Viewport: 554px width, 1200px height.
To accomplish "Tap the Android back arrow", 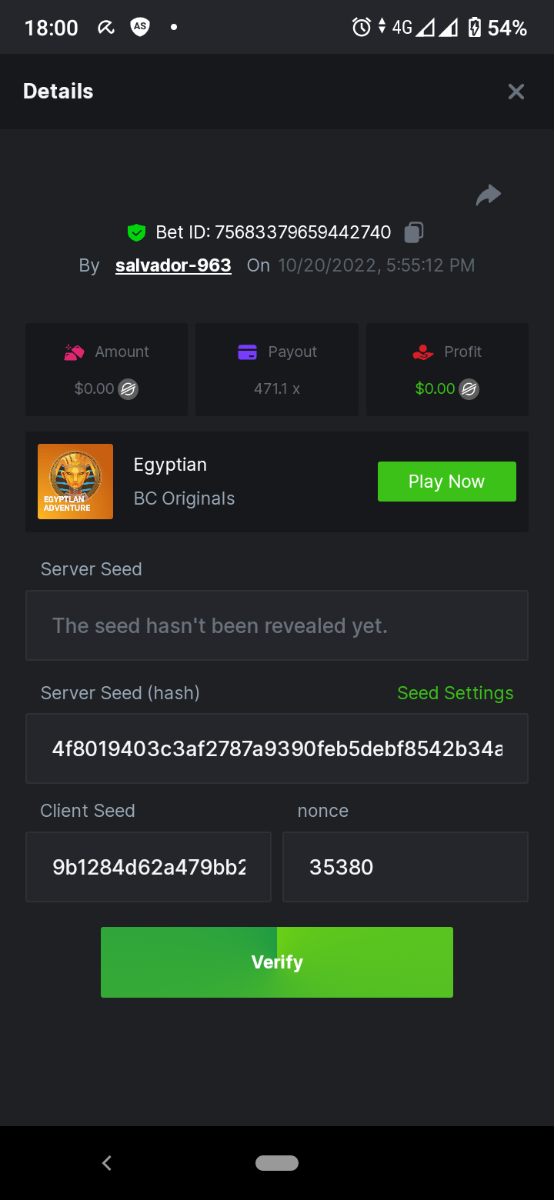I will tap(107, 1163).
